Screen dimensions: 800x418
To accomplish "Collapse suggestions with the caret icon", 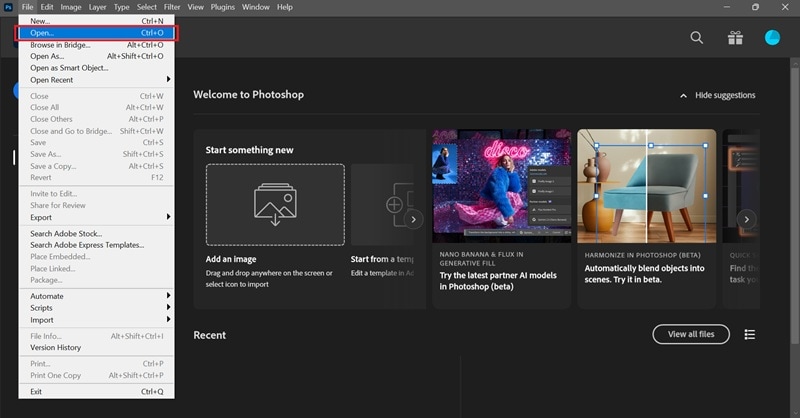I will [x=683, y=95].
